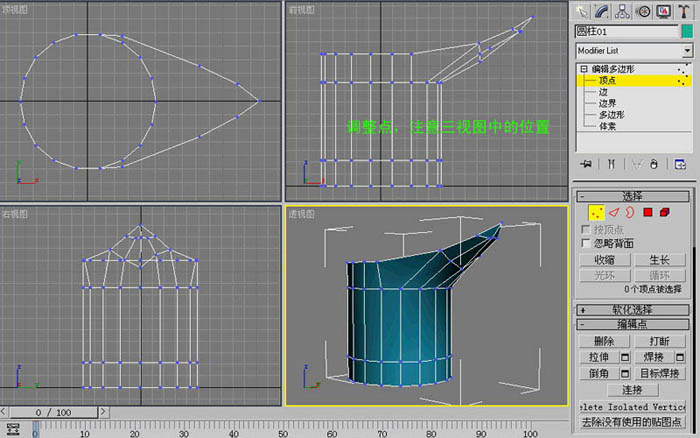
Task: Select 编辑多边形 modifier entry
Action: [x=613, y=69]
